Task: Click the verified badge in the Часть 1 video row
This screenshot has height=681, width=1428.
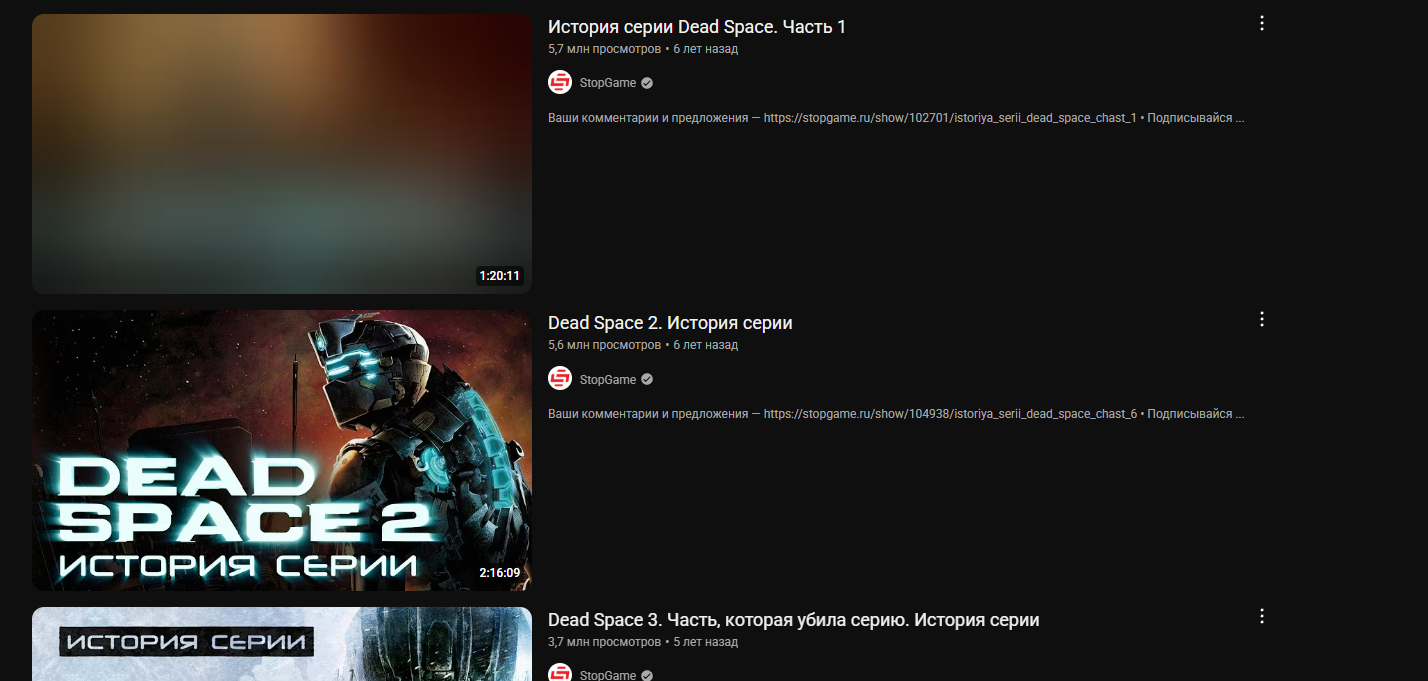Action: pyautogui.click(x=647, y=83)
